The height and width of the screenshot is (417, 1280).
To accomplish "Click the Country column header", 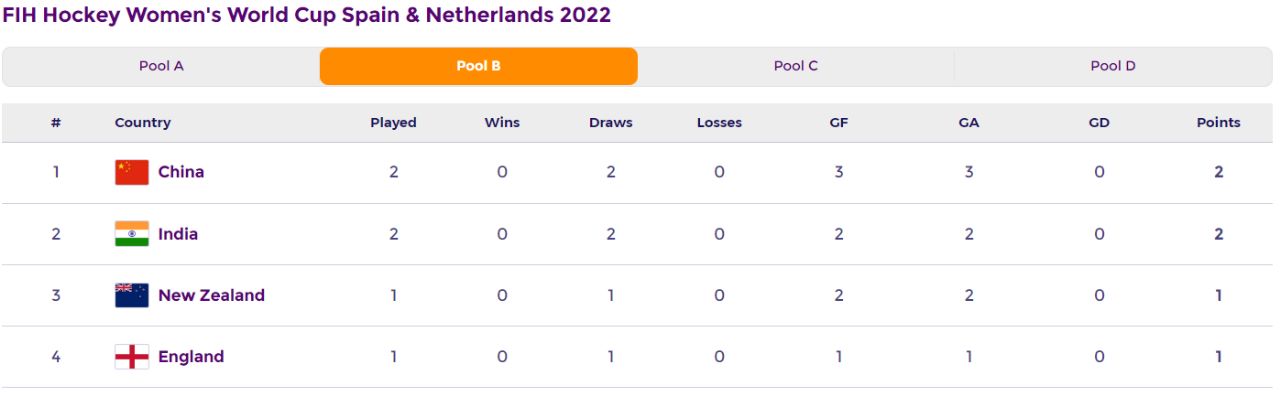I will (x=143, y=123).
